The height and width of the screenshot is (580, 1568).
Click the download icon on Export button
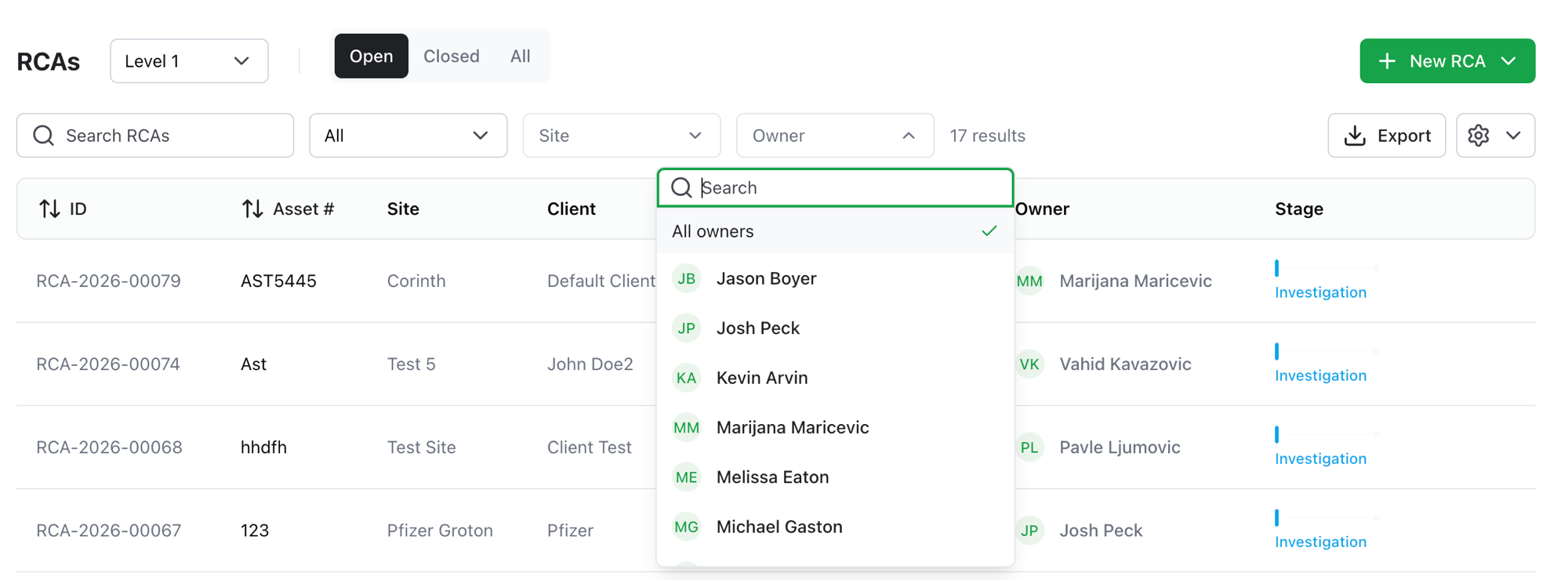pos(1355,136)
